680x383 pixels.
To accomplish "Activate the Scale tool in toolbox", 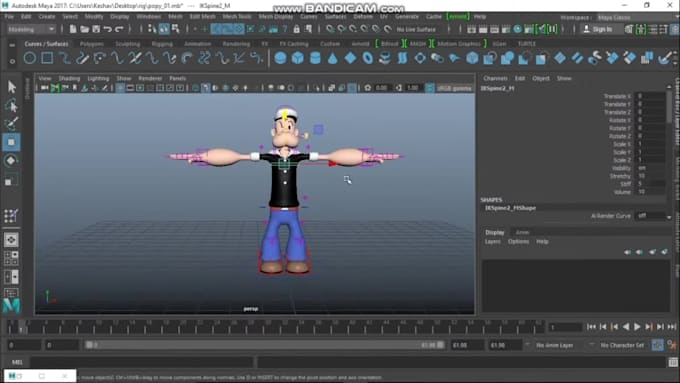I will tap(11, 180).
